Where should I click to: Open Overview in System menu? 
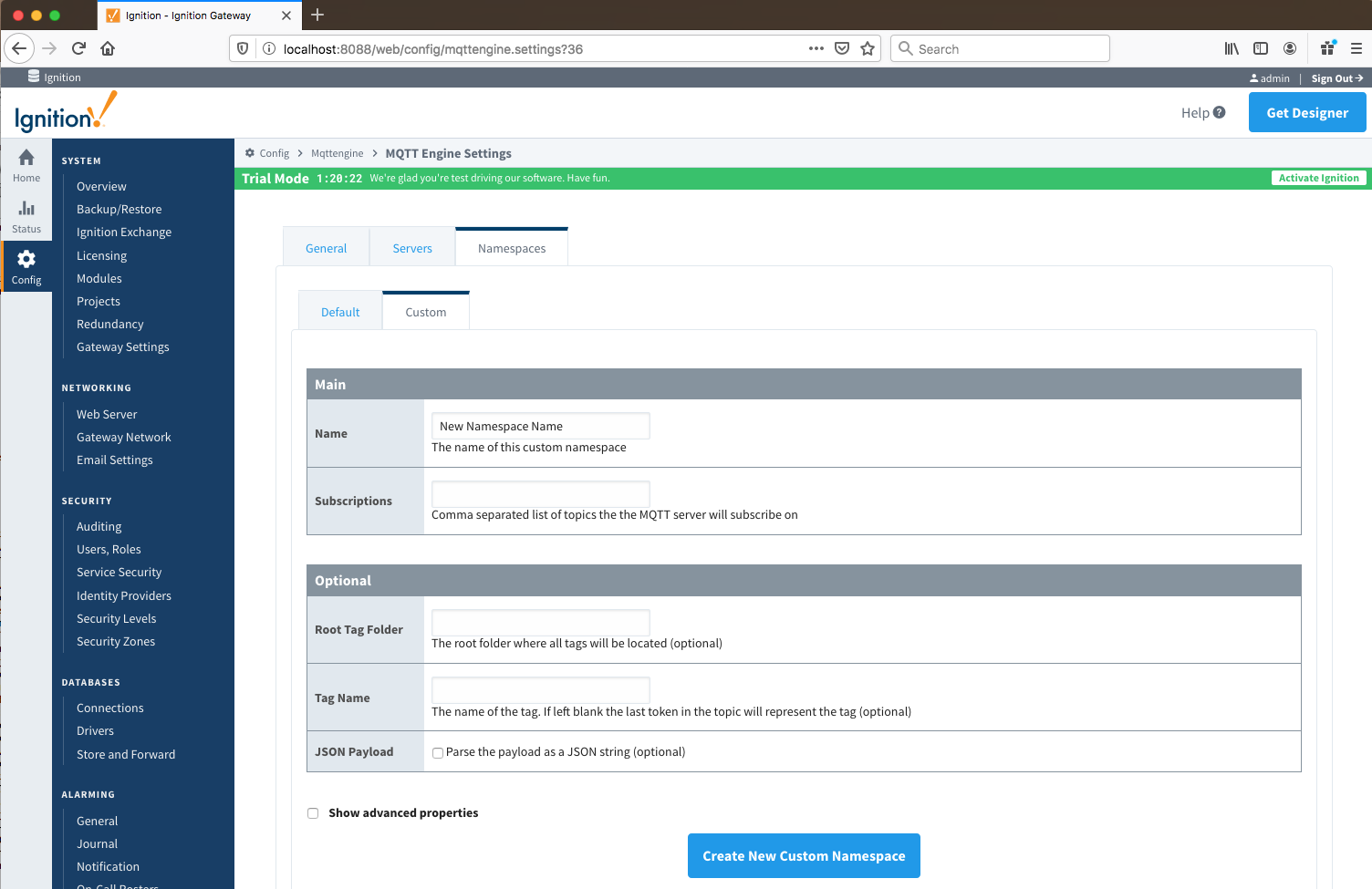click(x=101, y=186)
